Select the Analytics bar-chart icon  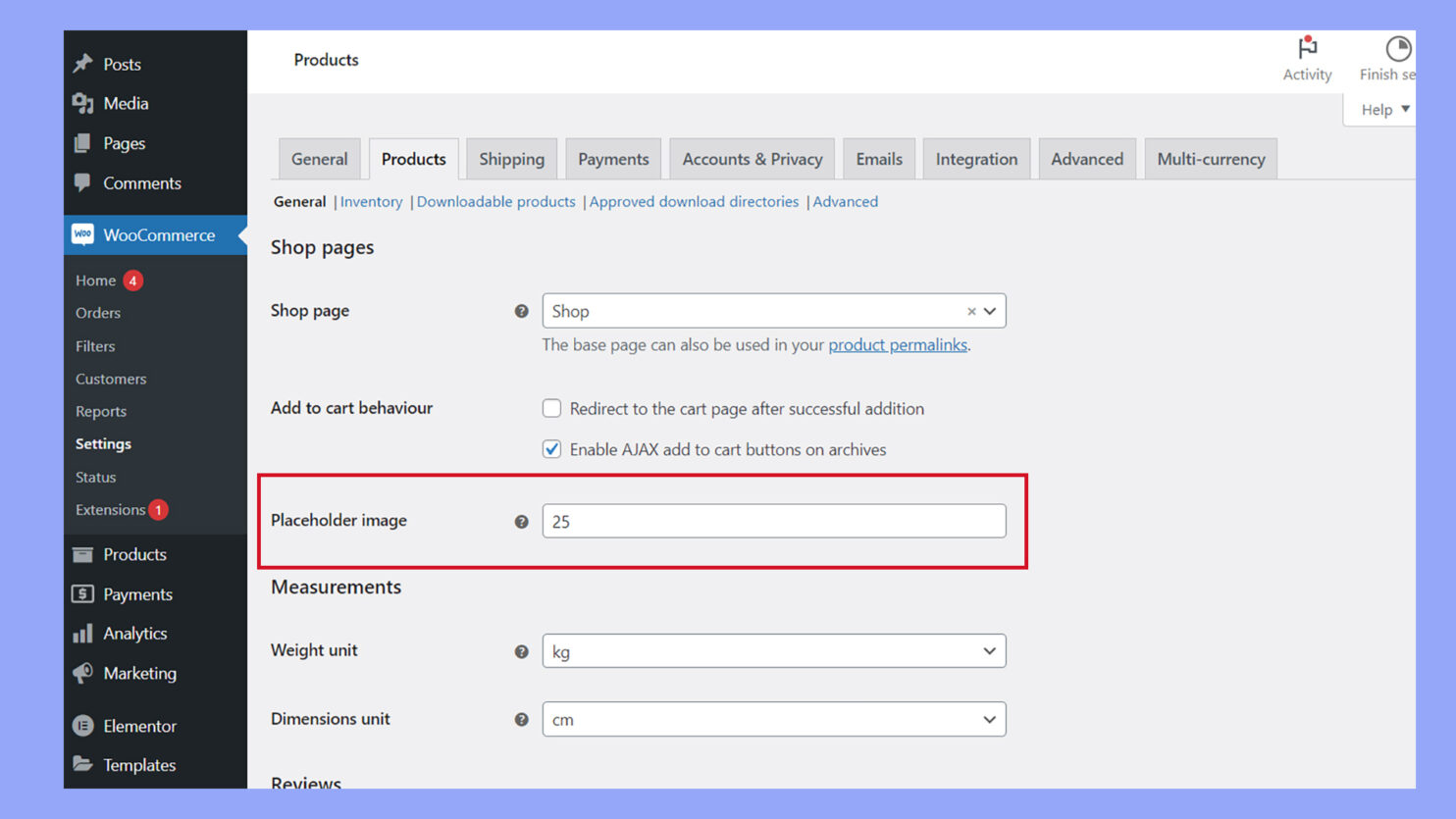coord(82,633)
